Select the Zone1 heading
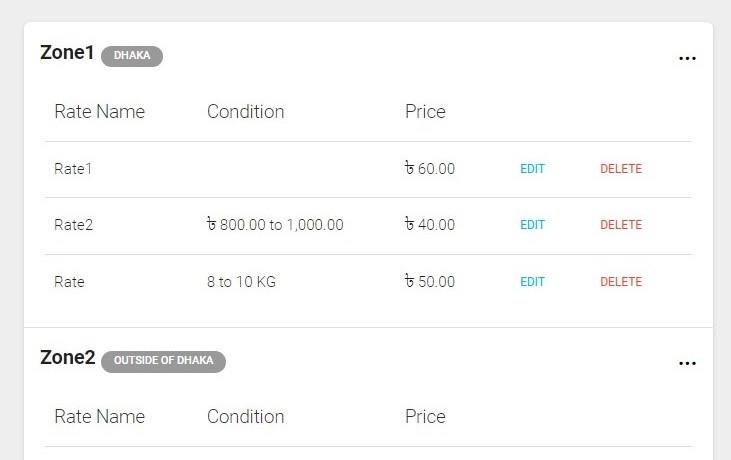 [67, 54]
